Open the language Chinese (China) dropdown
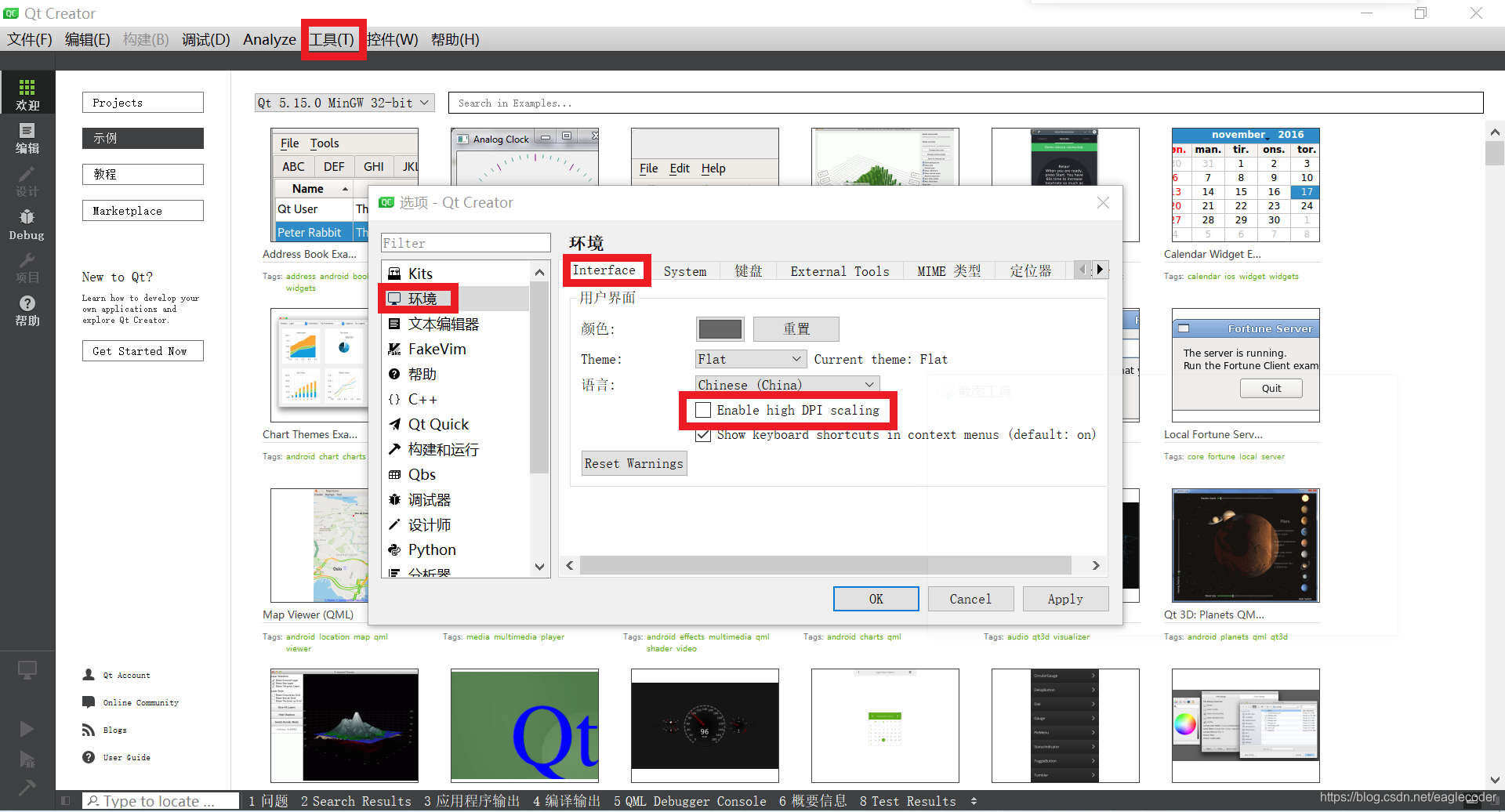1505x812 pixels. (787, 384)
